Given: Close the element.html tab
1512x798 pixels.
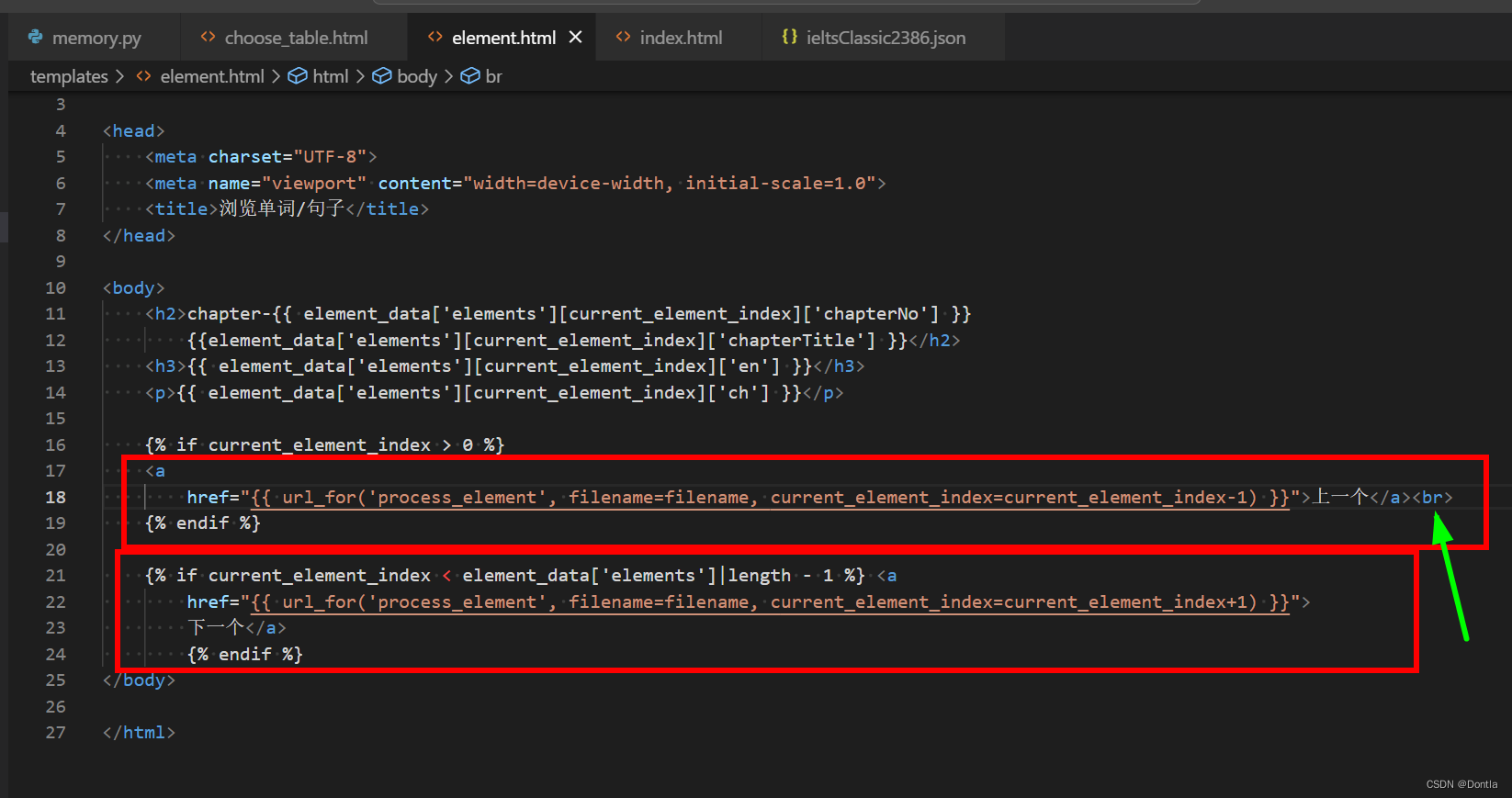Looking at the screenshot, I should [x=576, y=37].
